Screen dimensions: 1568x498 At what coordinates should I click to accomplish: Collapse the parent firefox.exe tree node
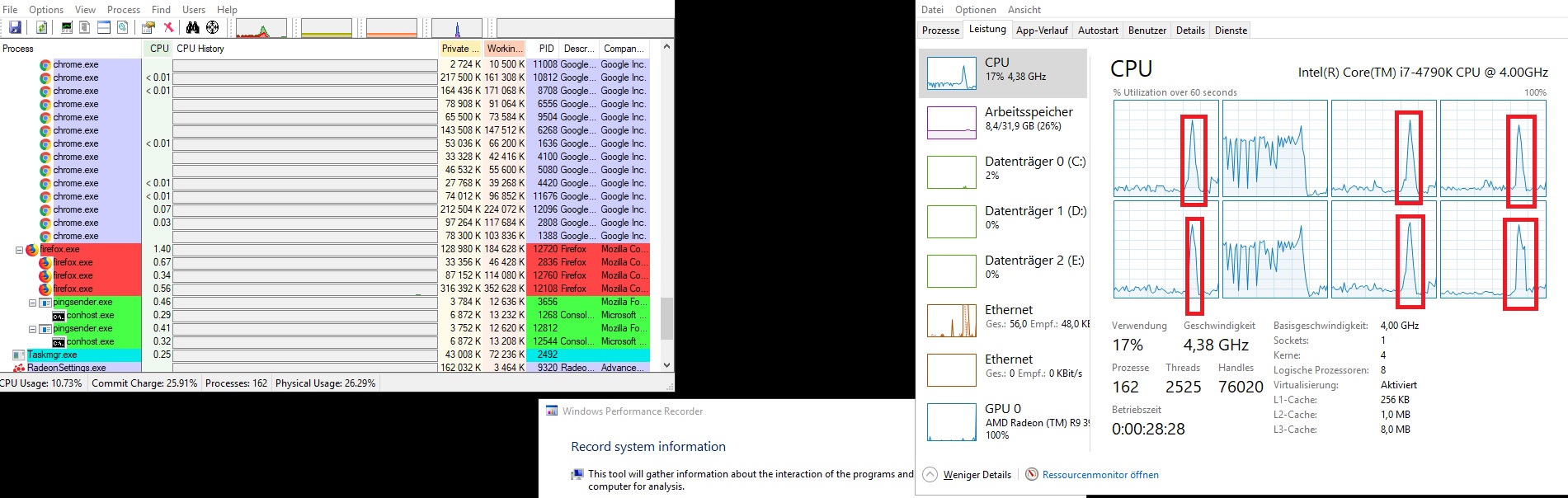point(19,250)
